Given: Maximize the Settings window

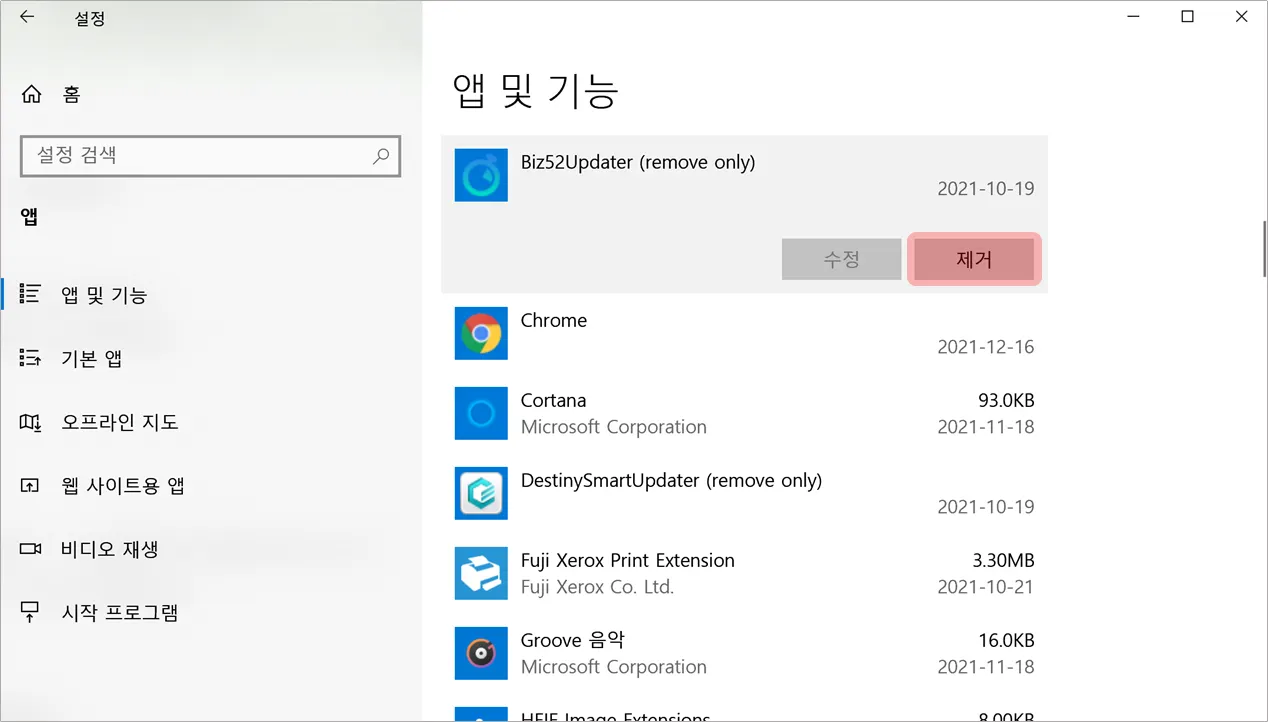Looking at the screenshot, I should coord(1187,17).
